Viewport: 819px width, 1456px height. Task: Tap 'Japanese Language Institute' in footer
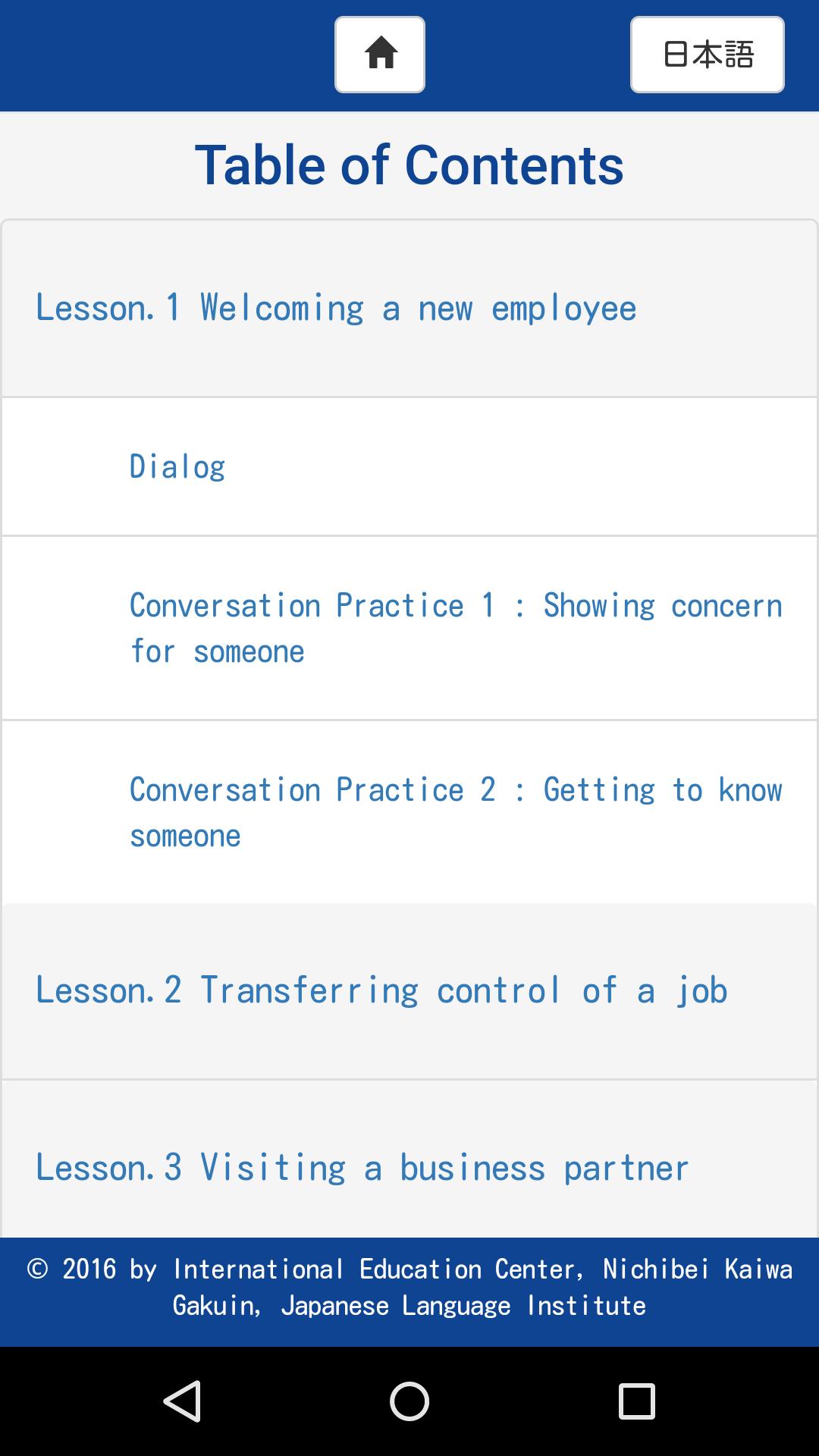463,1305
